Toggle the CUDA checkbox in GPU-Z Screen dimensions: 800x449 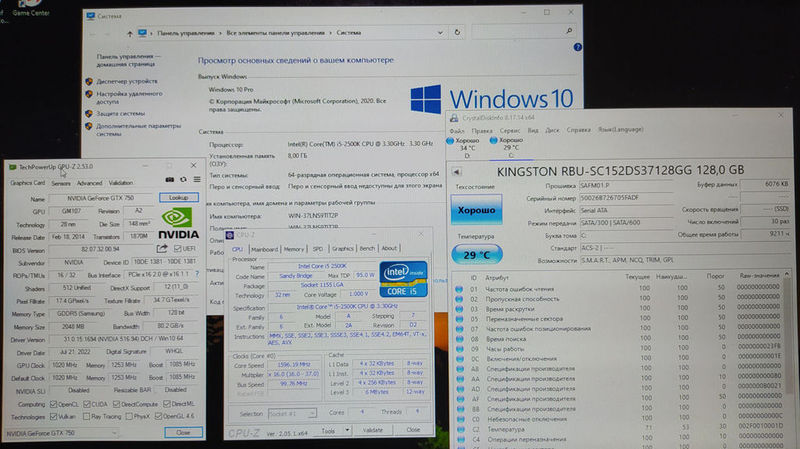coord(87,404)
